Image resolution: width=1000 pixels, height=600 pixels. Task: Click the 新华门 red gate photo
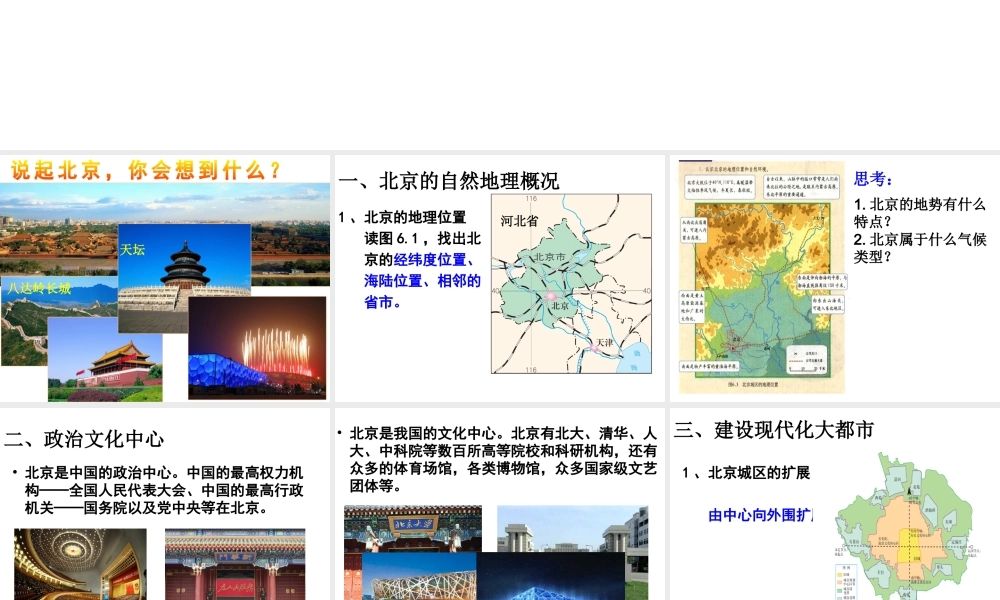point(235,564)
